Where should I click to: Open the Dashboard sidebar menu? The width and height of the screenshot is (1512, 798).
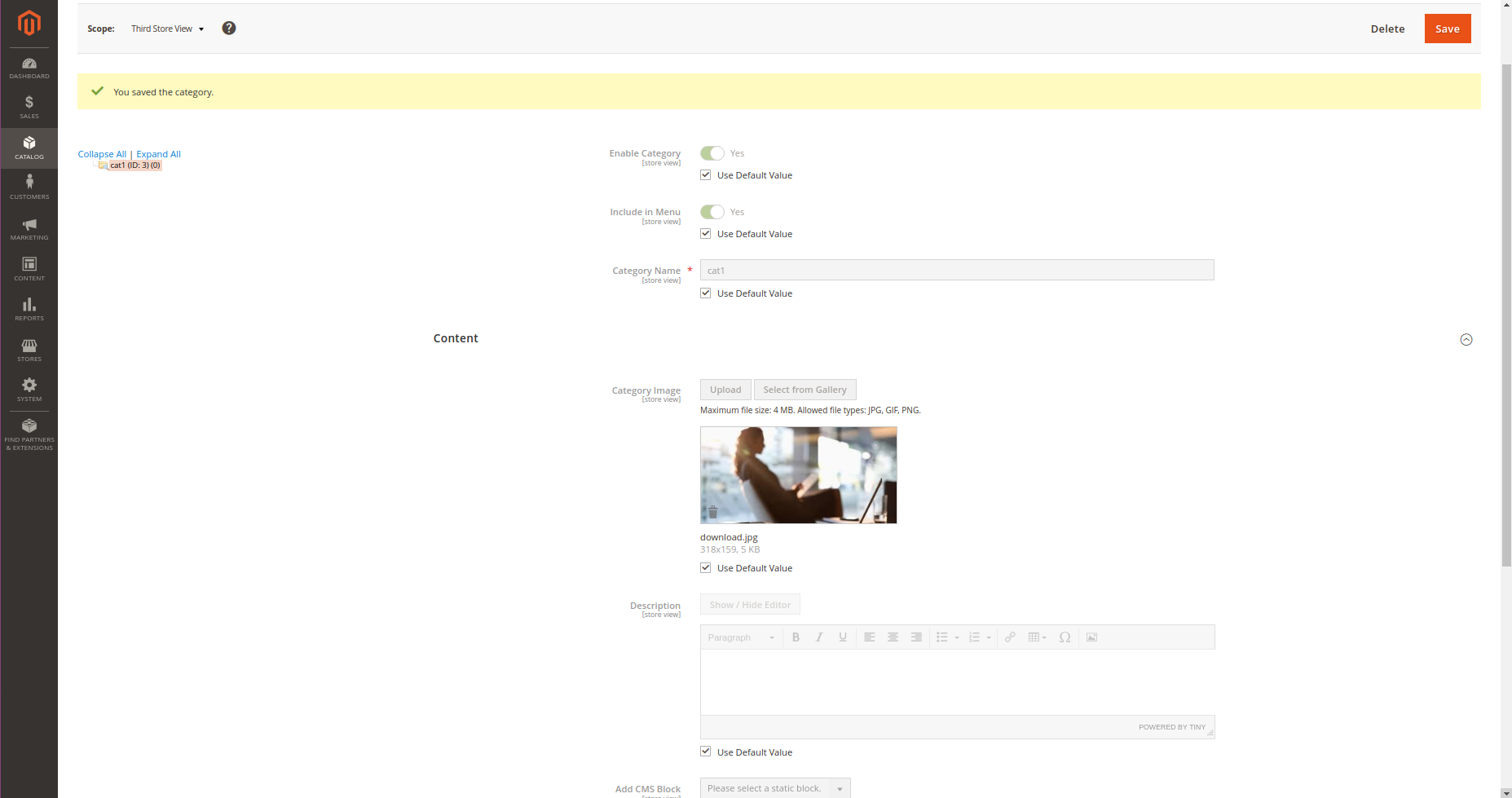click(x=29, y=68)
